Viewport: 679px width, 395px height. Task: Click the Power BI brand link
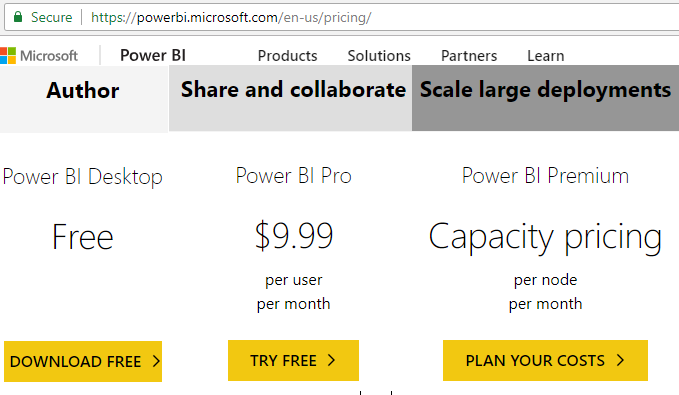click(x=153, y=55)
